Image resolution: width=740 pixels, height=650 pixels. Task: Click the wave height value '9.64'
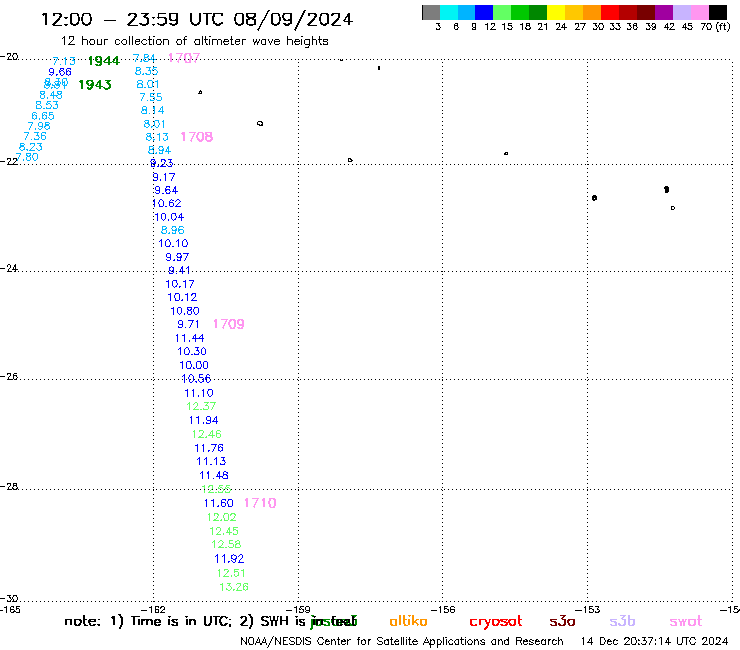[166, 190]
